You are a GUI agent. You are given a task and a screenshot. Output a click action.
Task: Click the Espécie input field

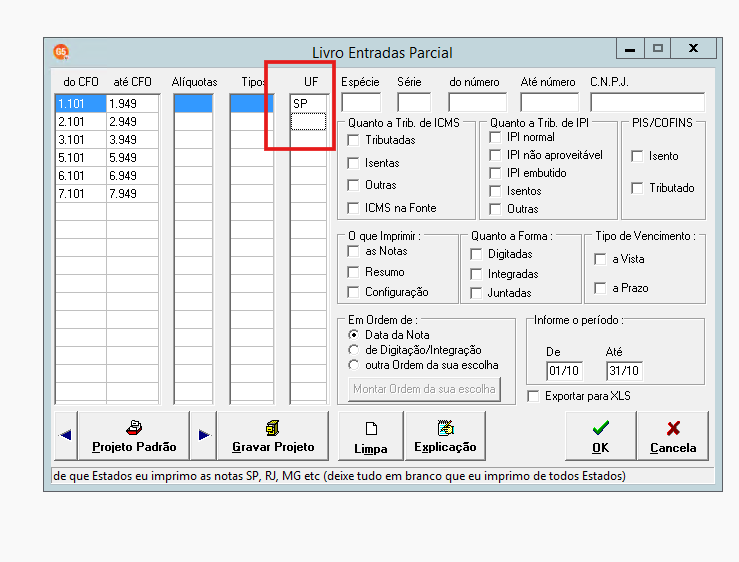(361, 102)
